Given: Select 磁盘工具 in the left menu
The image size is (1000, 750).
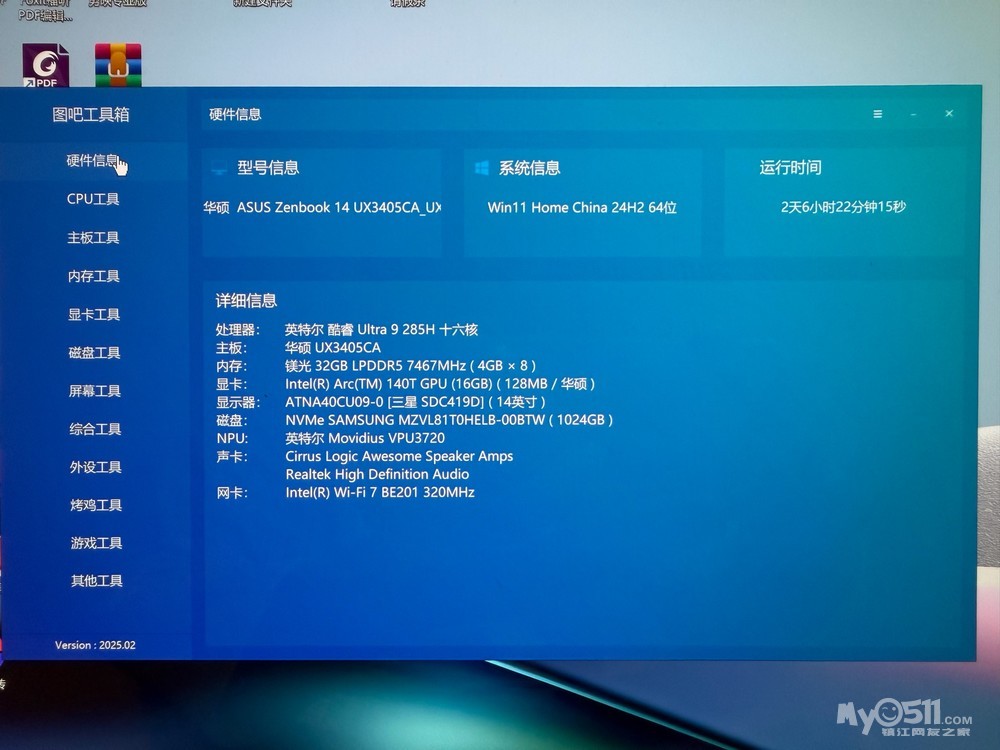Looking at the screenshot, I should coord(93,353).
